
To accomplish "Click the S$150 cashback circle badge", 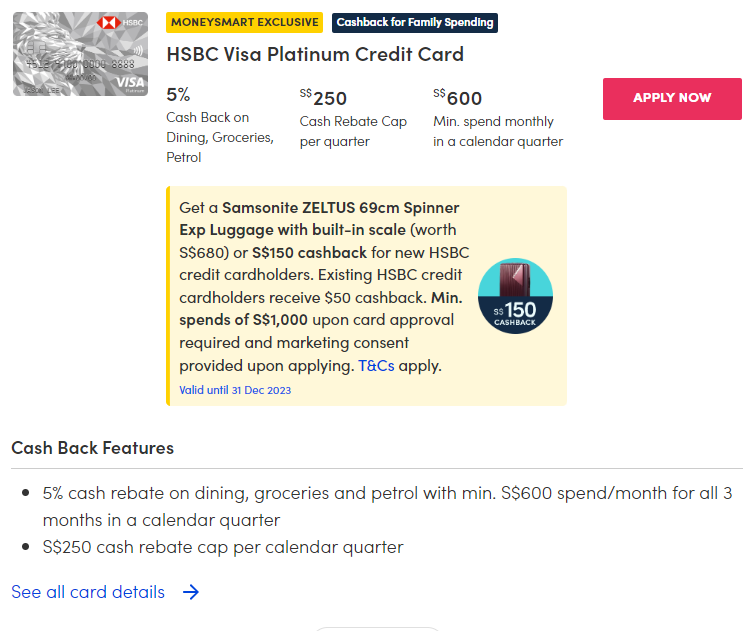I will (x=515, y=314).
